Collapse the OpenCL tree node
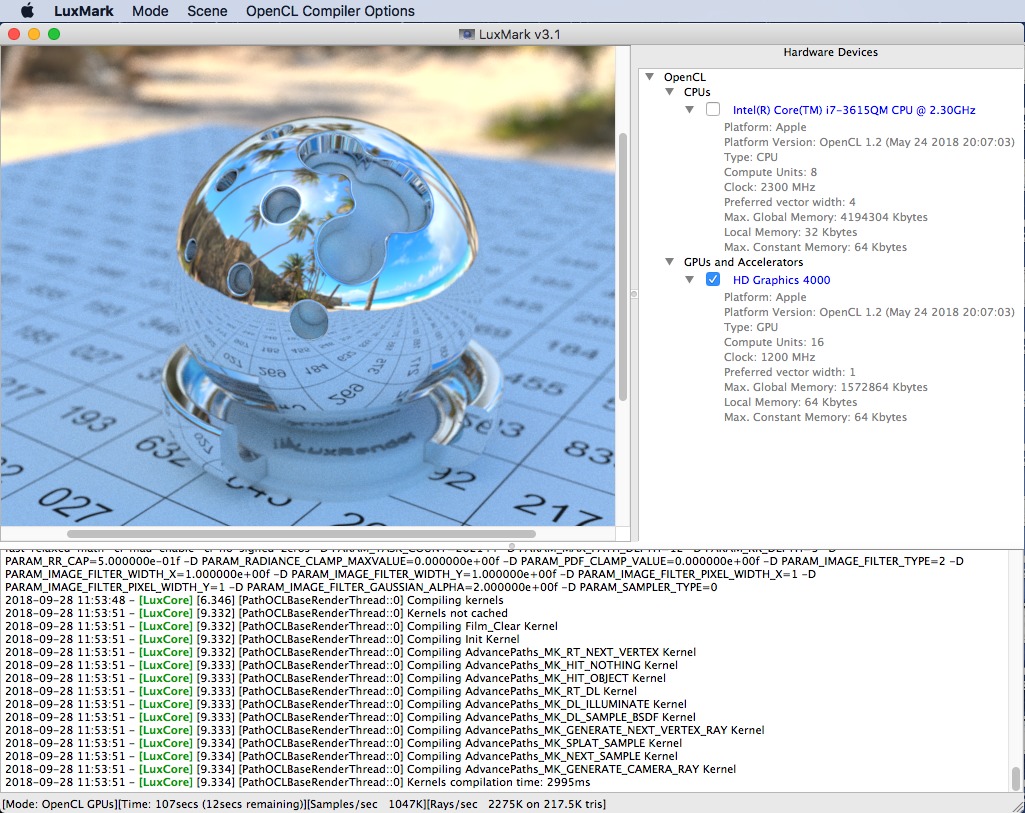Screen dimensions: 1025x813 tap(650, 76)
